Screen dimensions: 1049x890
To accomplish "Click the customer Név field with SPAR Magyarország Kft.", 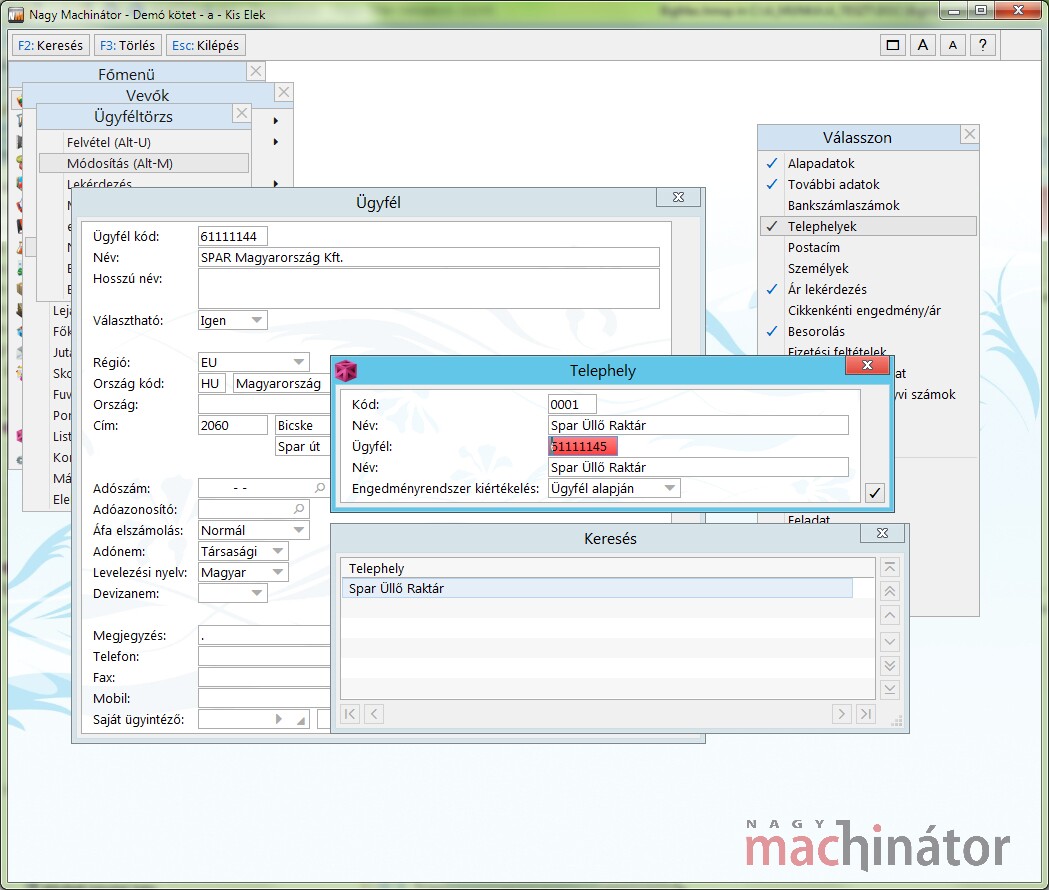I will click(x=429, y=257).
